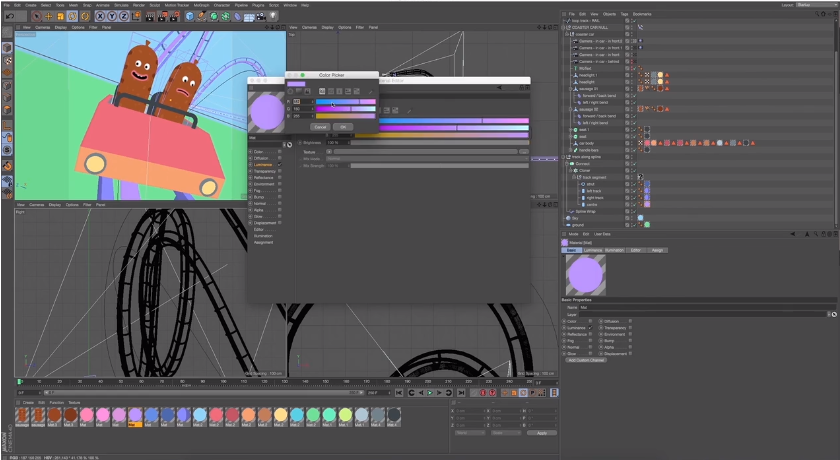Screen dimensions: 840x460
Task: Collapse the coaster car group
Action: (x=567, y=34)
